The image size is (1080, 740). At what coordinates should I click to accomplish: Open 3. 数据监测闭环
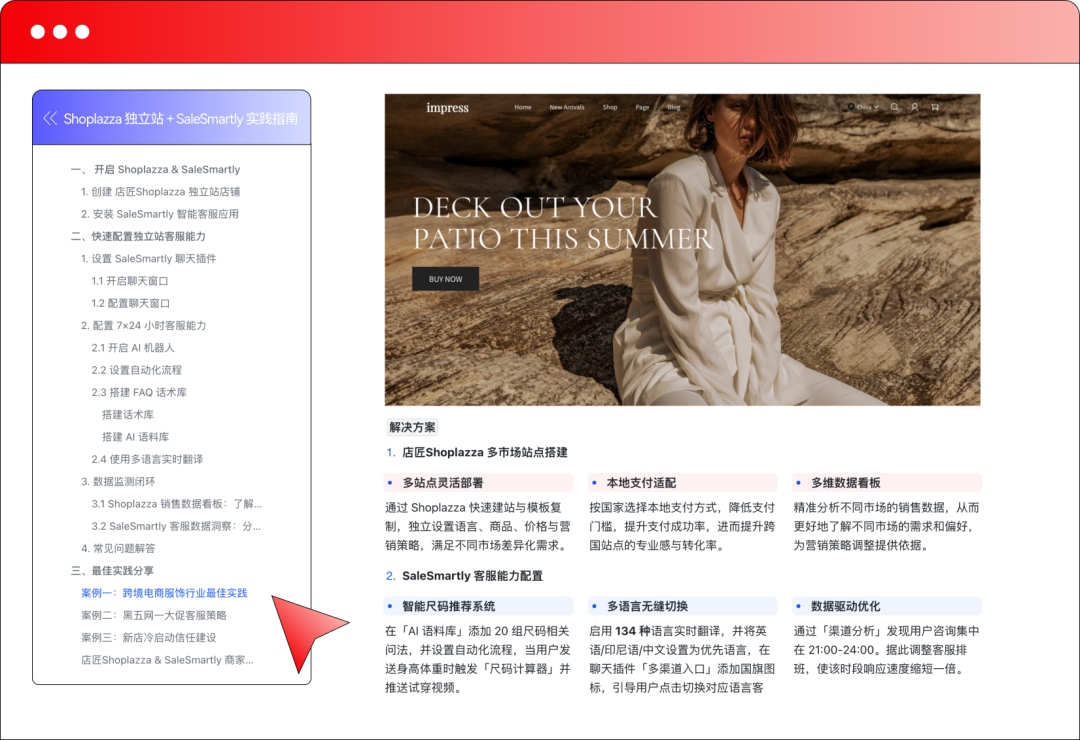point(118,482)
